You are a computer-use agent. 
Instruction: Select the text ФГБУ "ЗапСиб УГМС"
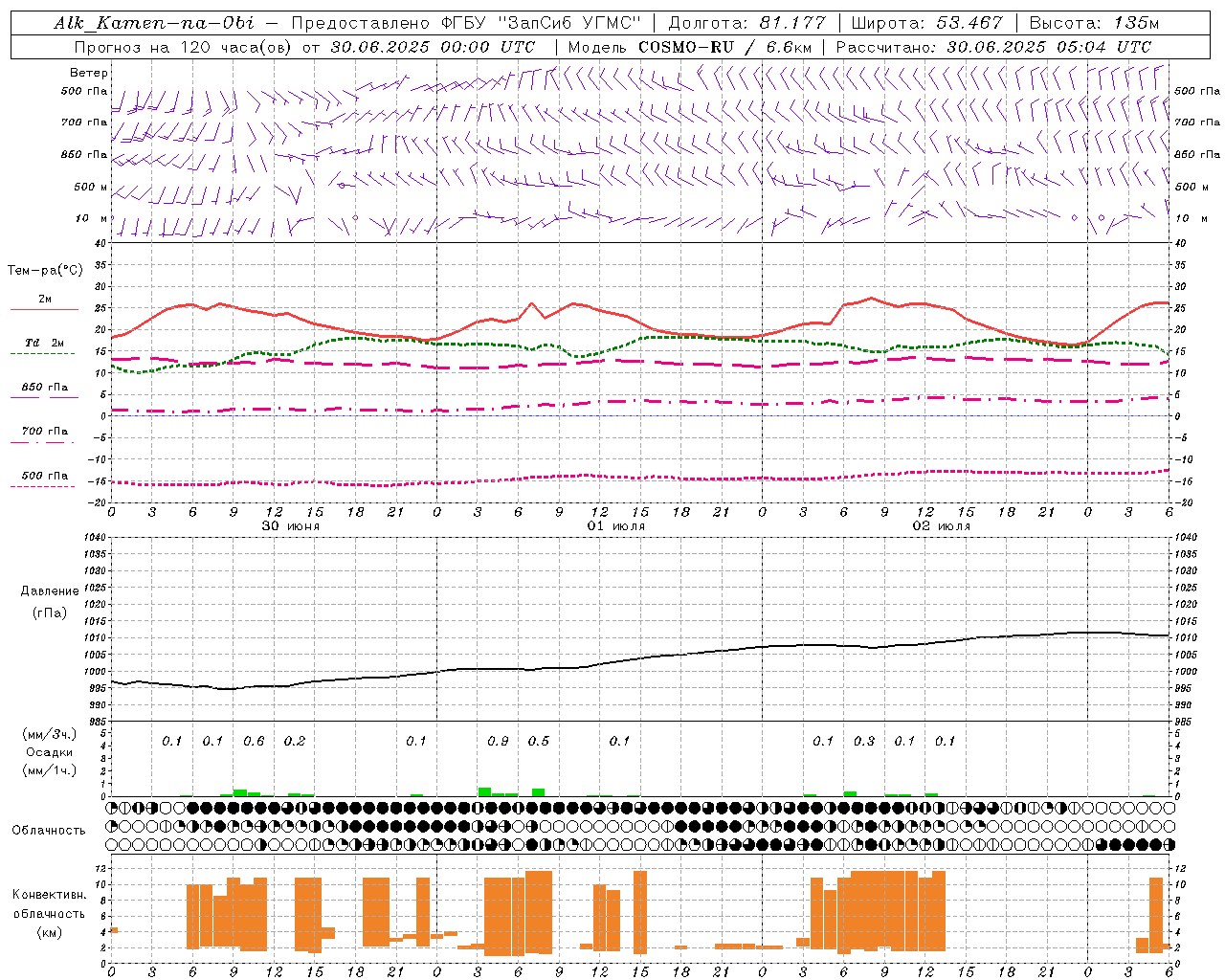[x=541, y=23]
